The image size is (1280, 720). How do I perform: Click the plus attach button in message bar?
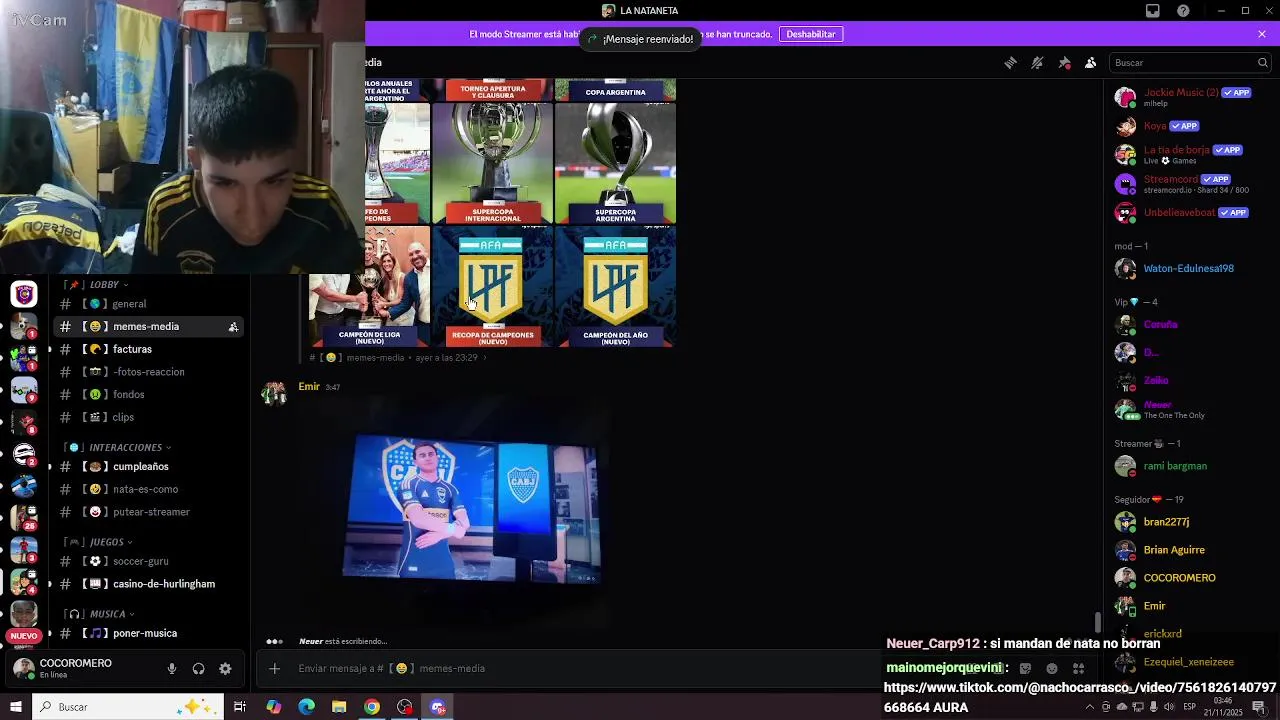click(274, 669)
